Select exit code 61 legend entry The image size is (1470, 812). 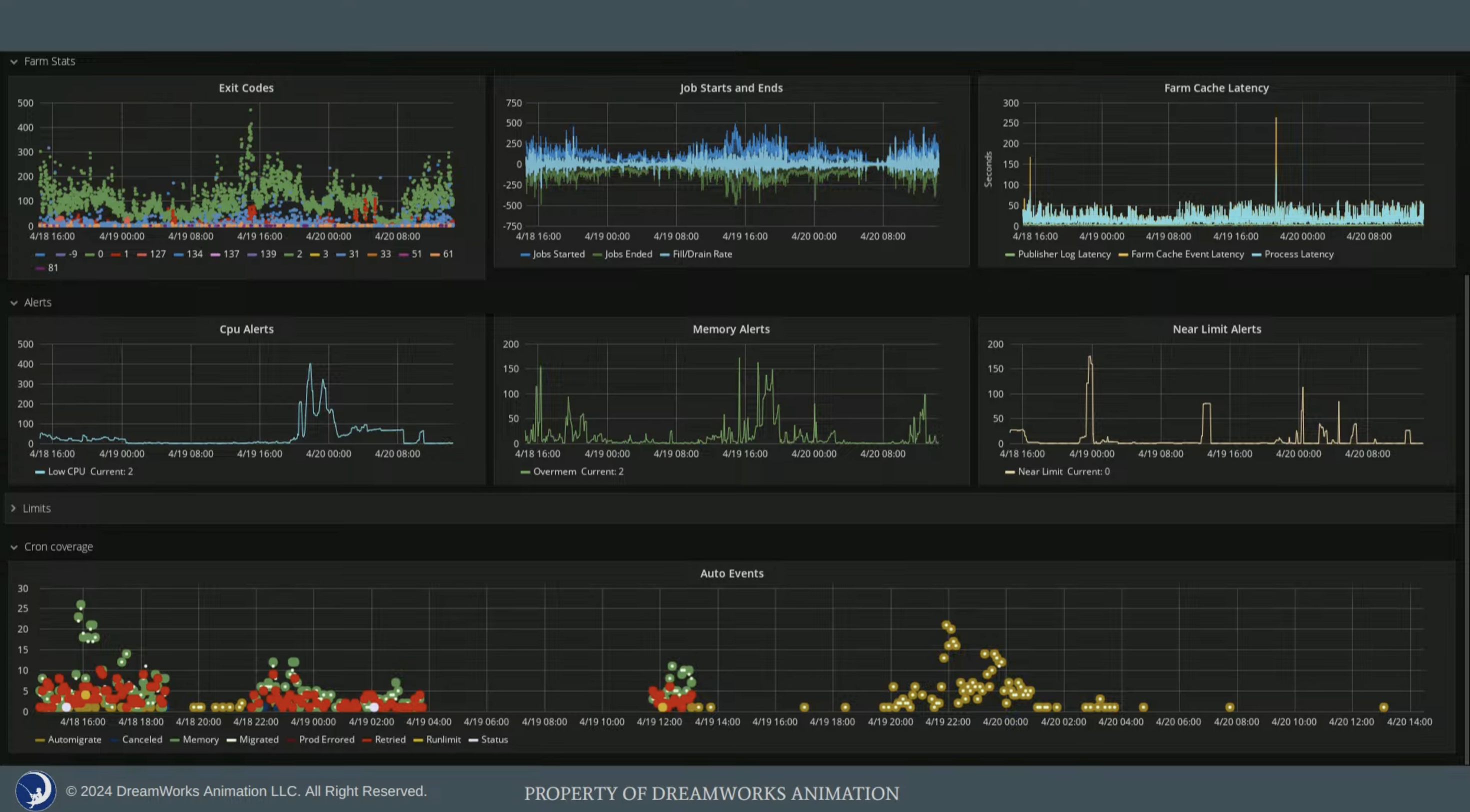447,254
